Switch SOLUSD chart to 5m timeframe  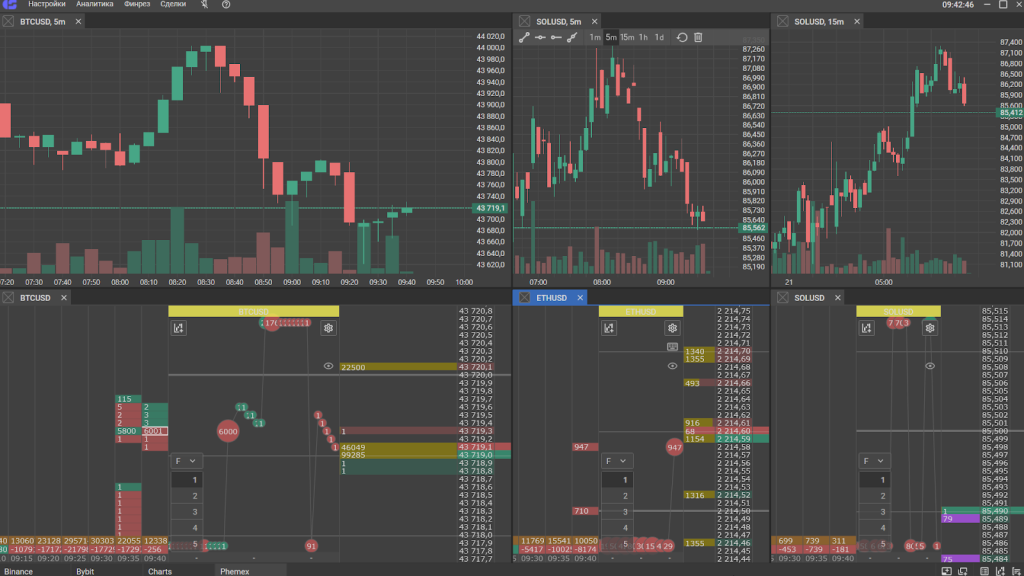[x=611, y=37]
